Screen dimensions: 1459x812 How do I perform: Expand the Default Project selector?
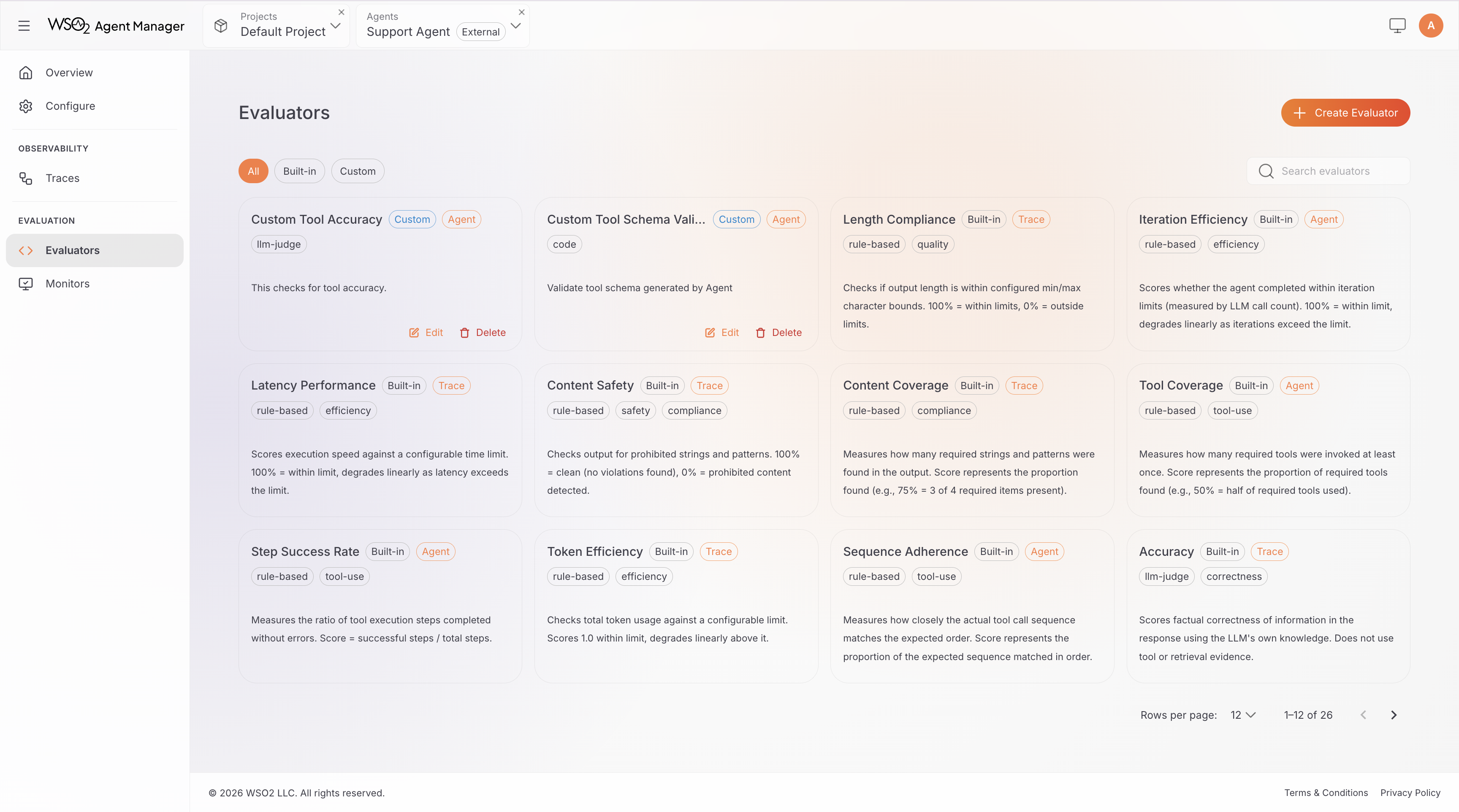[x=336, y=25]
